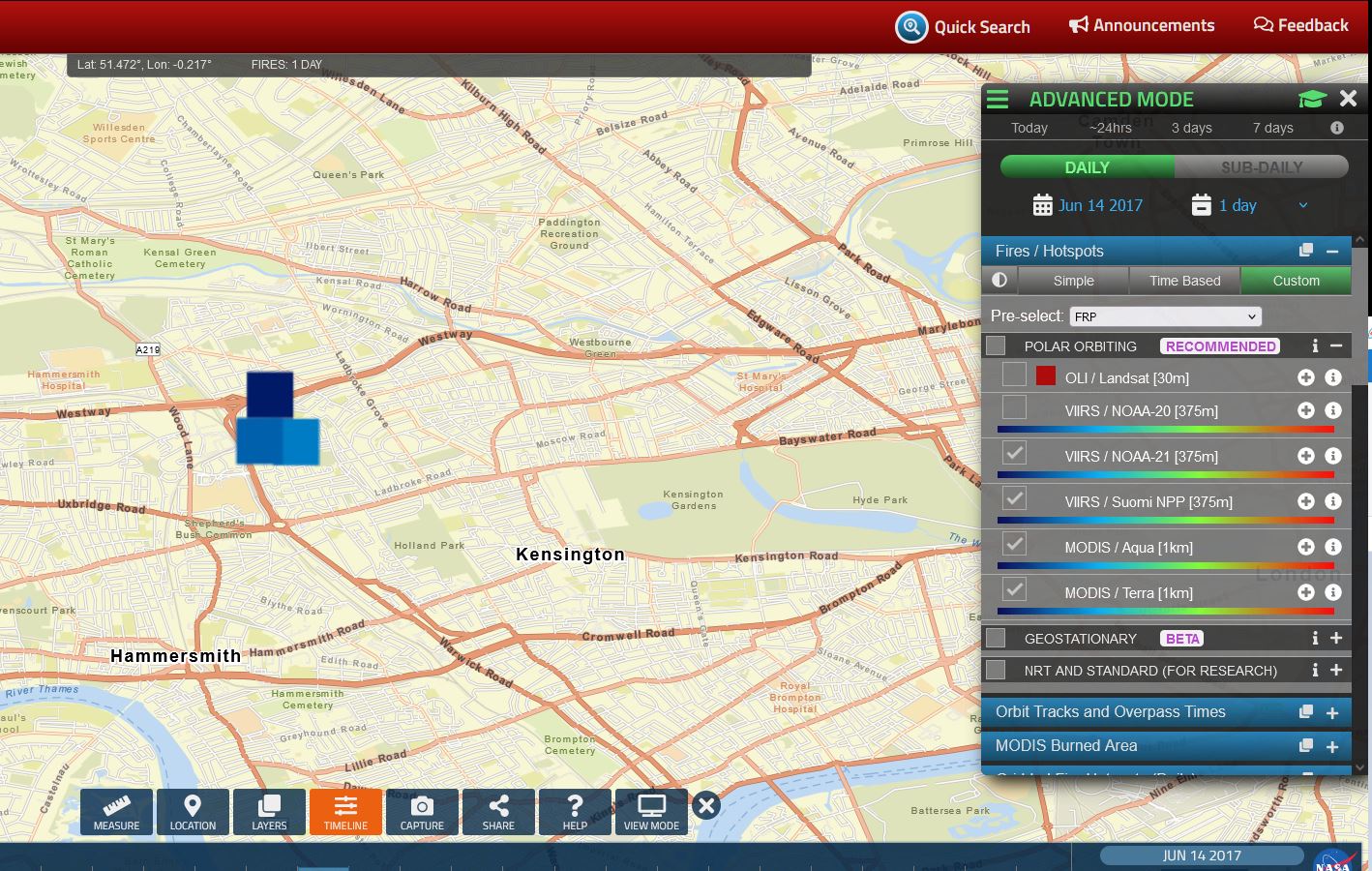The width and height of the screenshot is (1372, 871).
Task: Show VIIRS / NOAA-21 info
Action: (x=1333, y=456)
